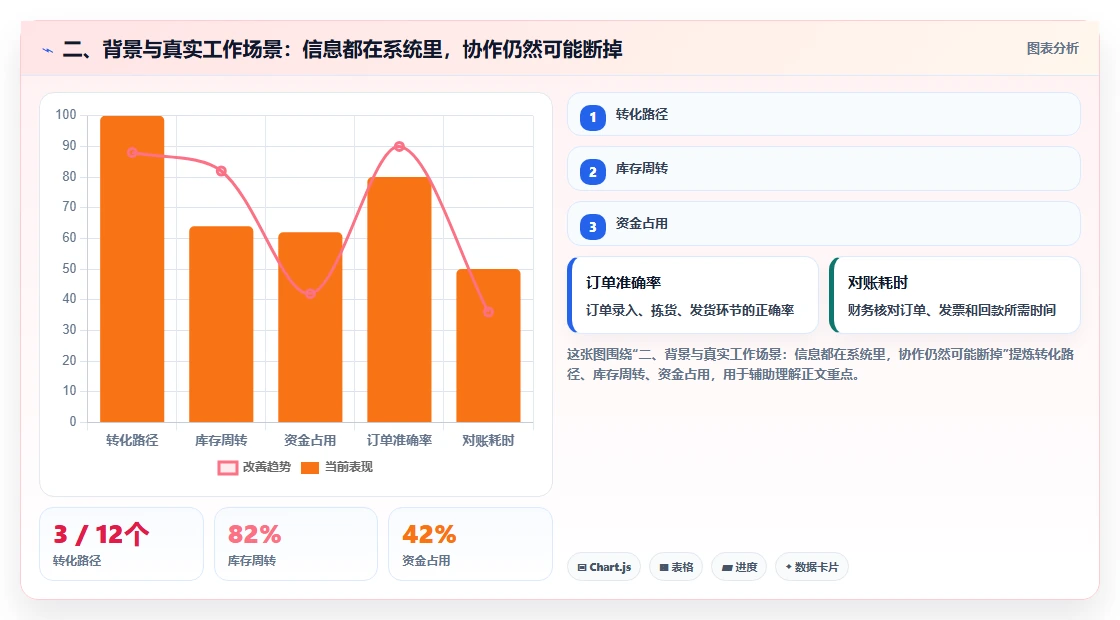
Task: Click the 42% 资金占用 stat card
Action: point(470,544)
